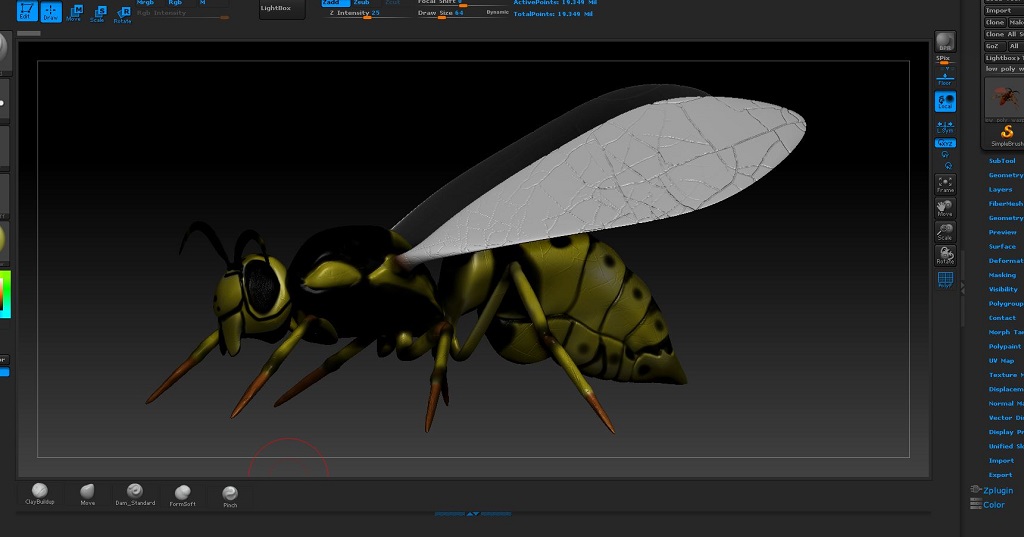Viewport: 1024px width, 537px height.
Task: Select the Move brush in bottom shelf
Action: [x=88, y=495]
